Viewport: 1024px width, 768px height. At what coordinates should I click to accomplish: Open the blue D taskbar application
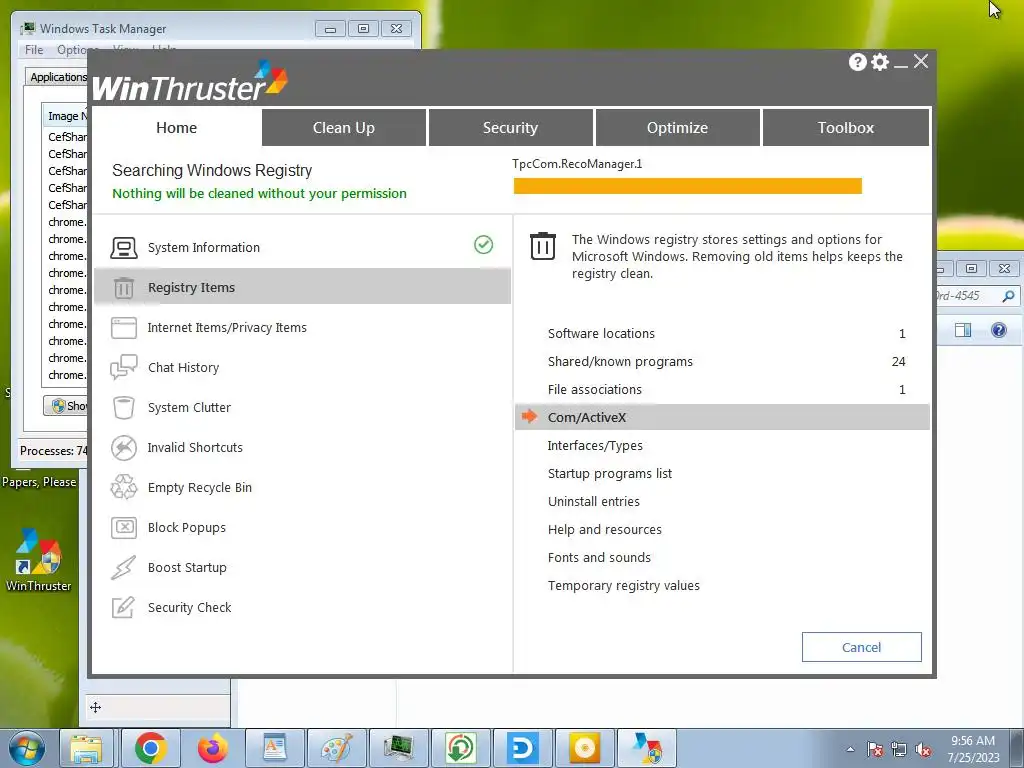tap(522, 748)
